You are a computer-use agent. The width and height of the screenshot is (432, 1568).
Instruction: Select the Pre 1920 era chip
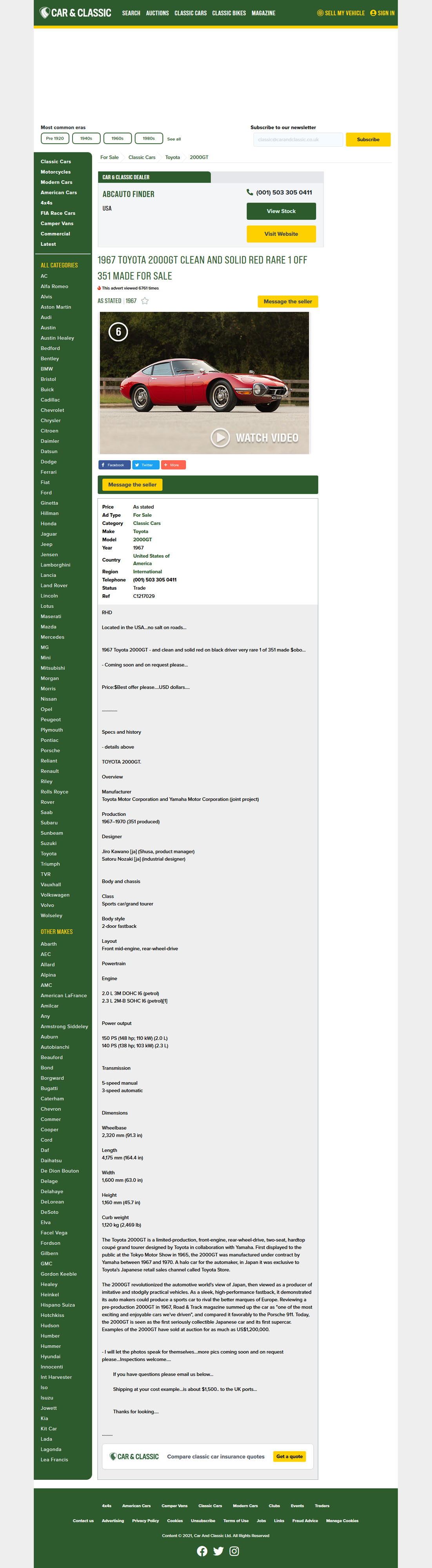click(55, 138)
